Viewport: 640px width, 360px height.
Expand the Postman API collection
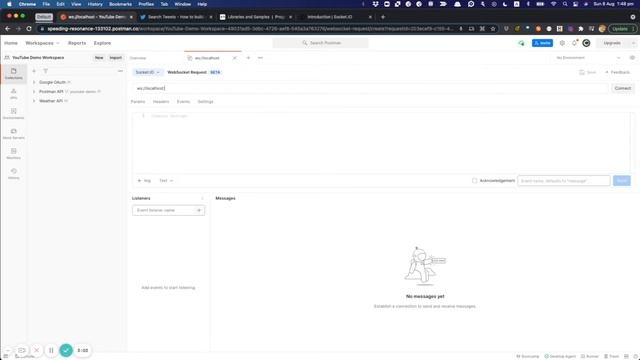[x=34, y=91]
